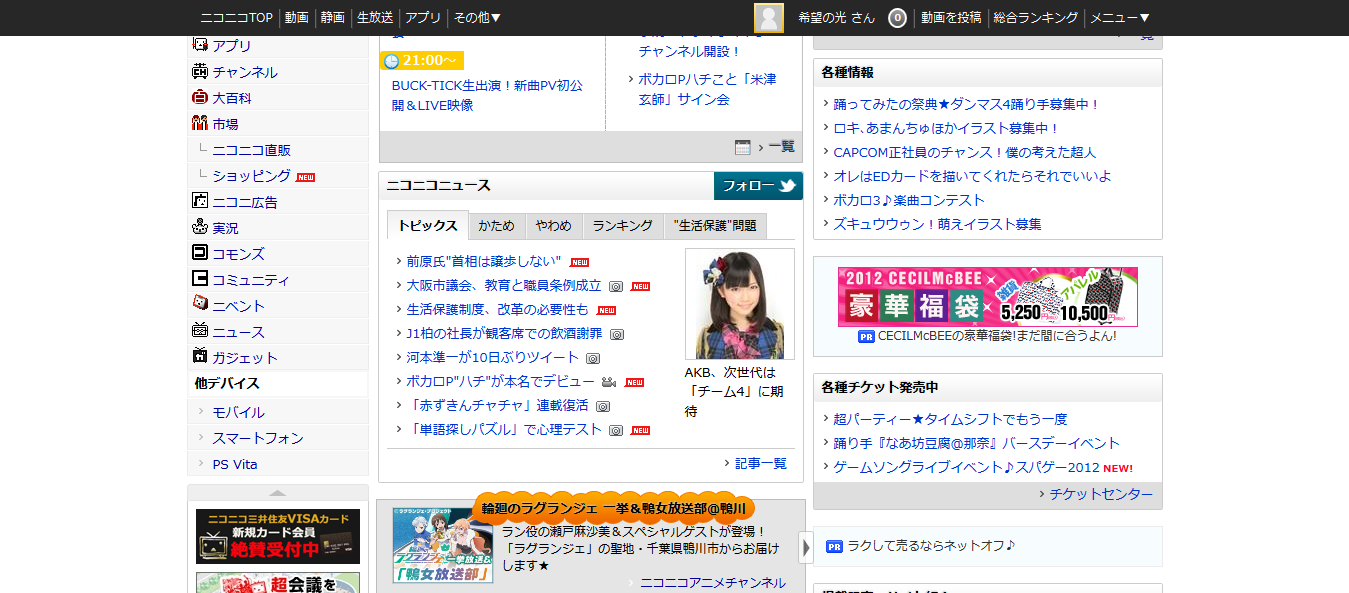
Task: Click the ニコニコ広告 sidebar icon
Action: point(199,201)
